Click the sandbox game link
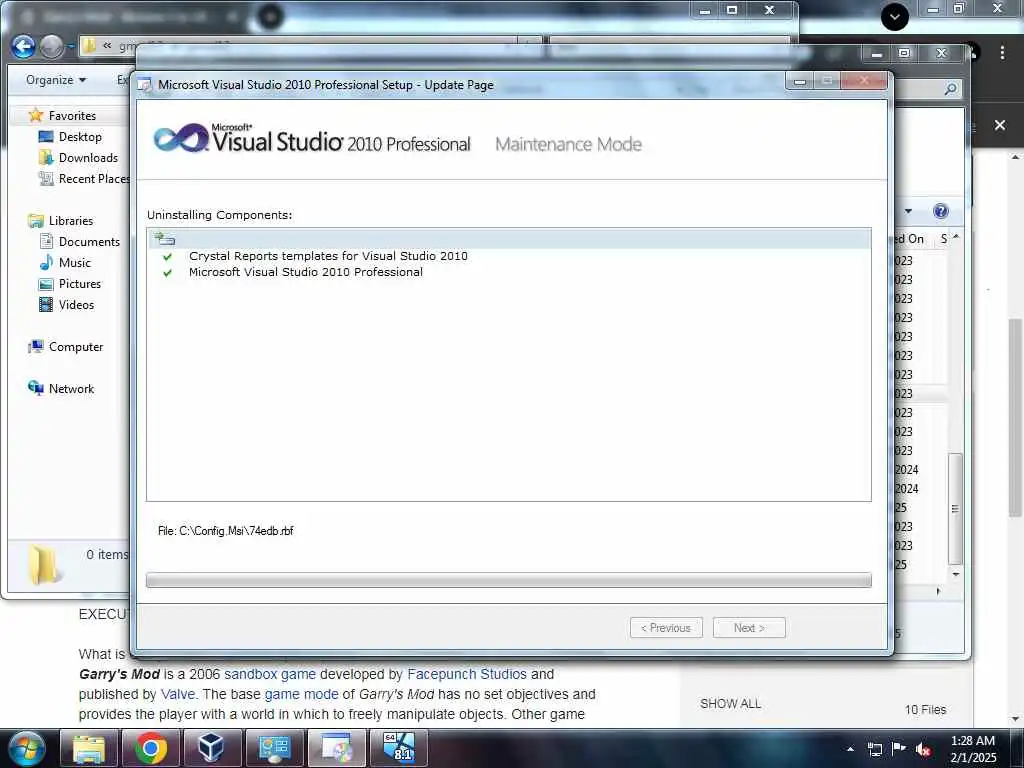The height and width of the screenshot is (768, 1024). [x=270, y=674]
